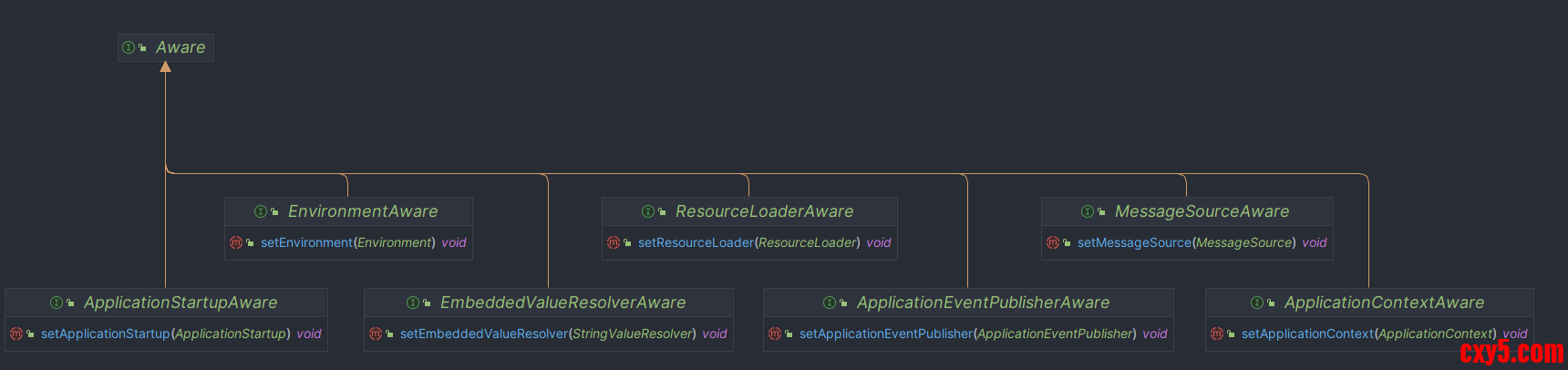Viewport: 1568px width, 370px height.
Task: Select the EnvironmentAware node header
Action: (363, 211)
